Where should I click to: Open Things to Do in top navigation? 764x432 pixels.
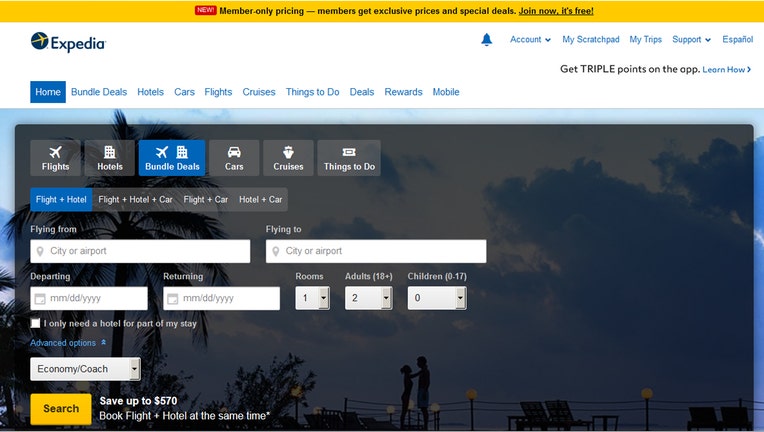(x=312, y=92)
